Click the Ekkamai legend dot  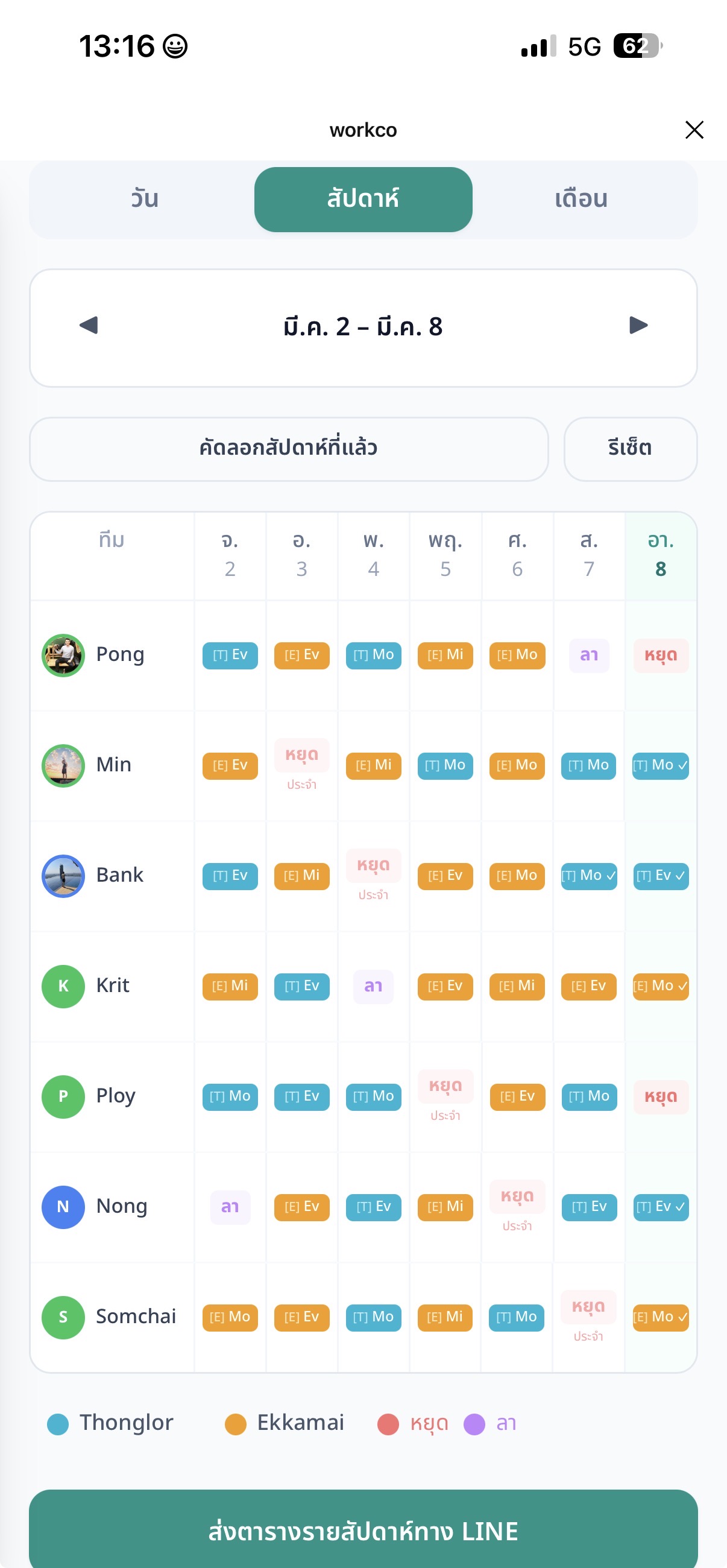coord(236,1423)
